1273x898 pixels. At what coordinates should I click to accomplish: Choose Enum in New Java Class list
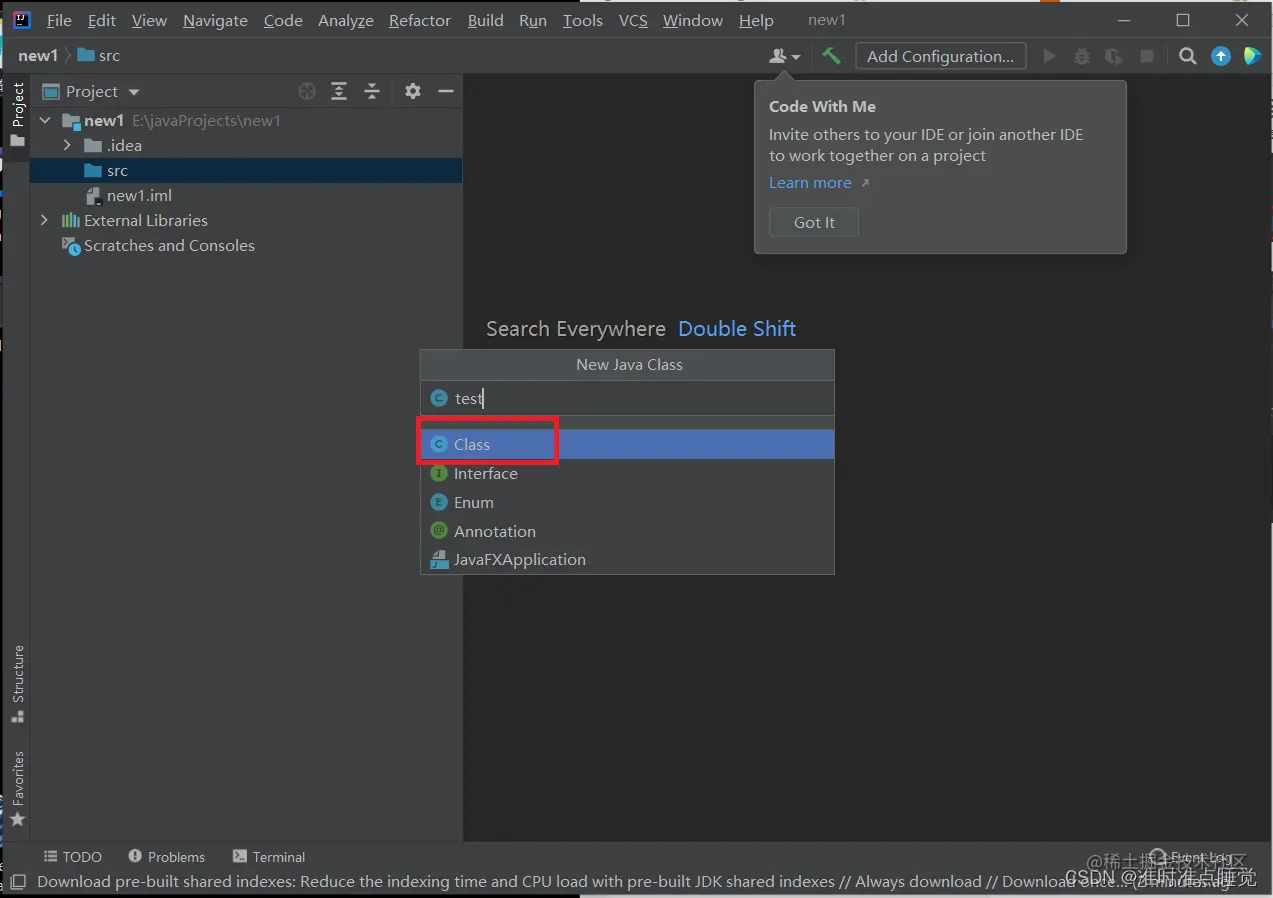click(627, 502)
